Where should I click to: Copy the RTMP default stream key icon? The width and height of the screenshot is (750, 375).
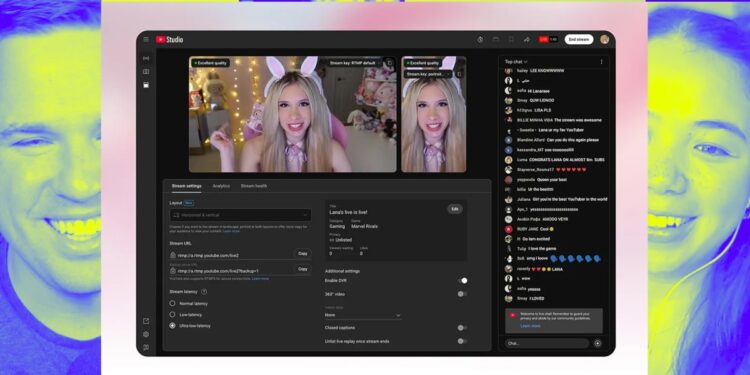point(389,63)
